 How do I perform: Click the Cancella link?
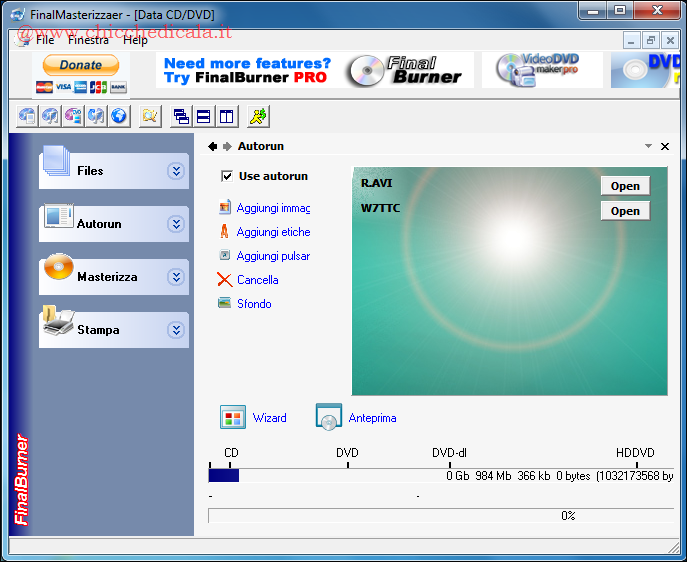257,280
